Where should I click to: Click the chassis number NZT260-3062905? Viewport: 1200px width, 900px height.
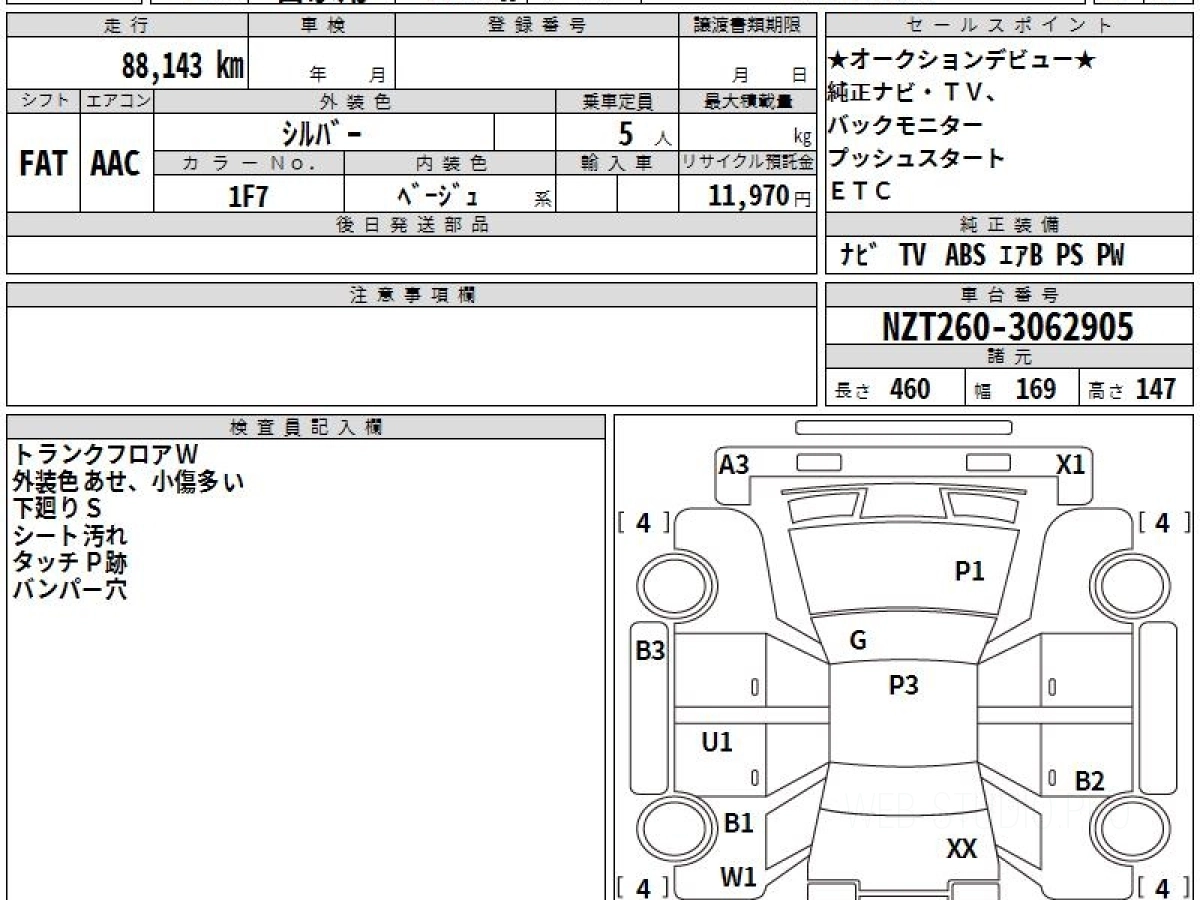coord(1008,326)
